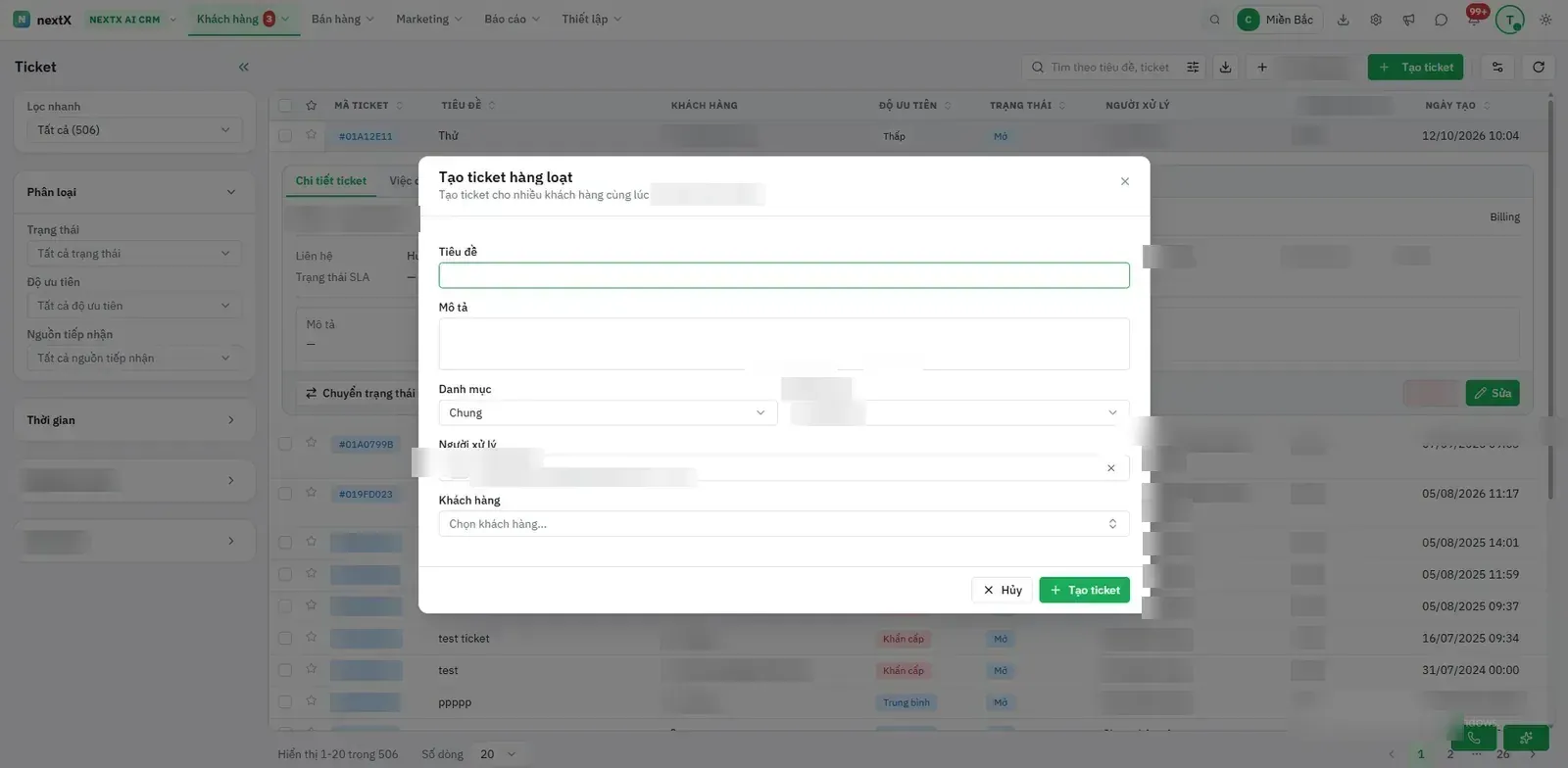Image resolution: width=1568 pixels, height=768 pixels.
Task: Open the Lọc nhanh Tất cả (506) dropdown
Action: [x=134, y=129]
